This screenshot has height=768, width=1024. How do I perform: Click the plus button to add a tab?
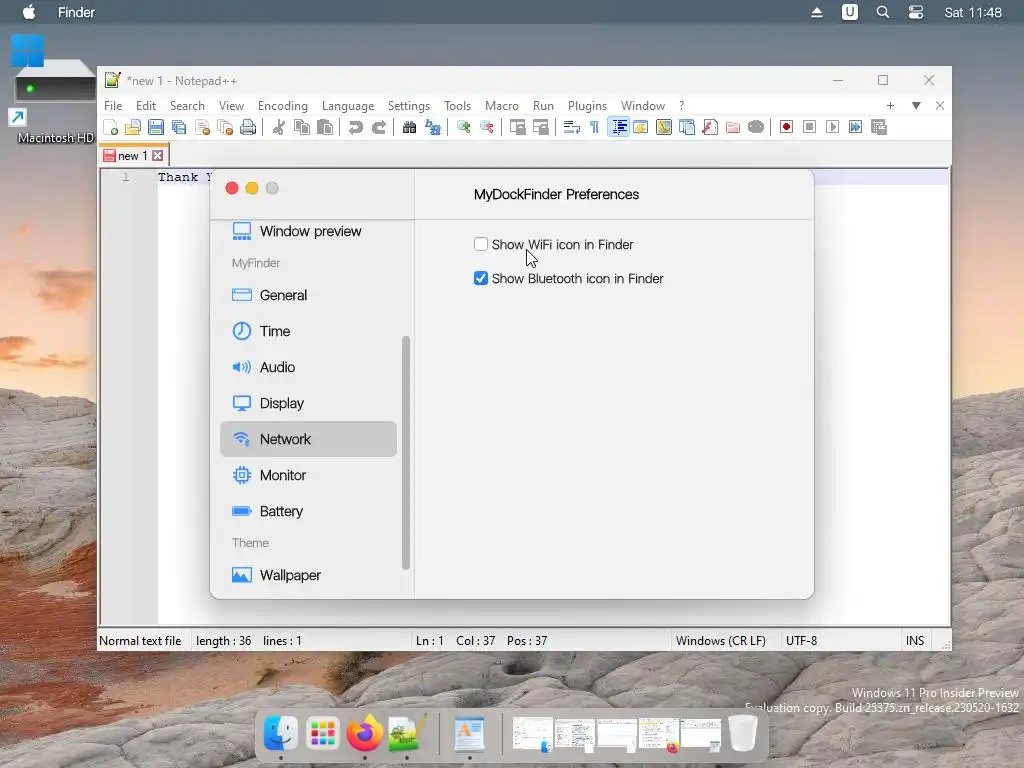890,106
